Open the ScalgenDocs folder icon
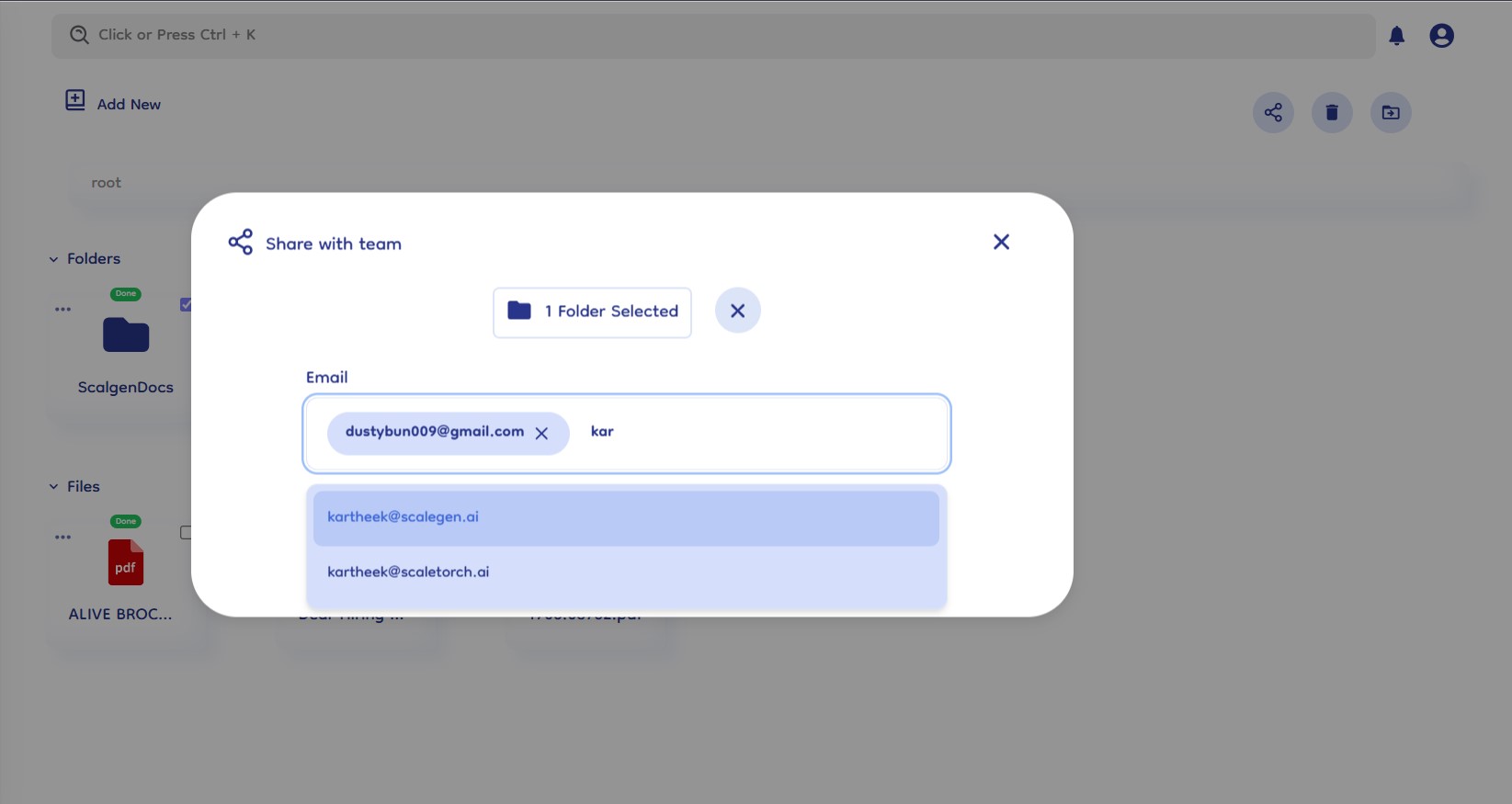This screenshot has width=1512, height=804. tap(126, 335)
